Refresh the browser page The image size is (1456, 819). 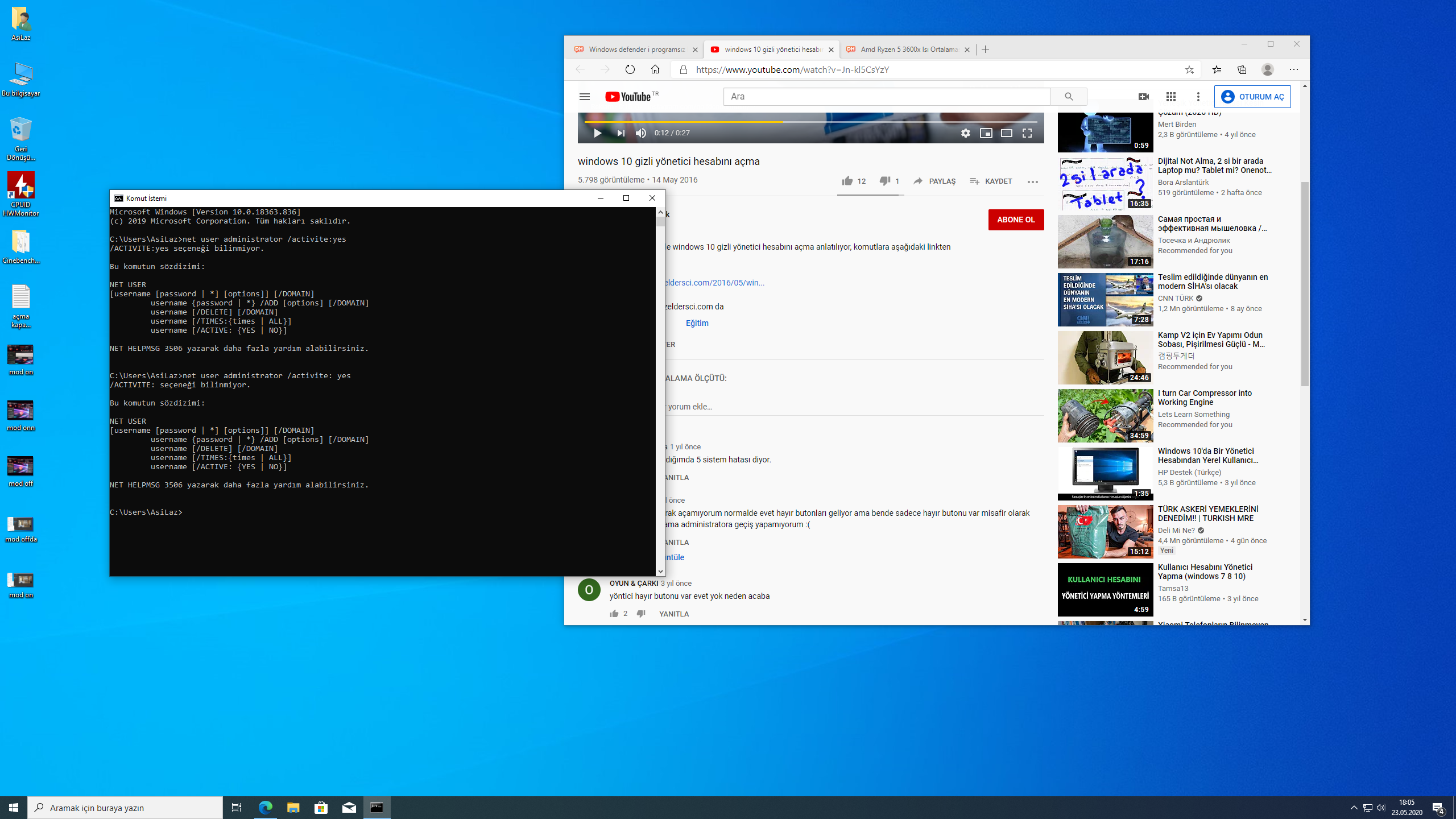click(630, 69)
